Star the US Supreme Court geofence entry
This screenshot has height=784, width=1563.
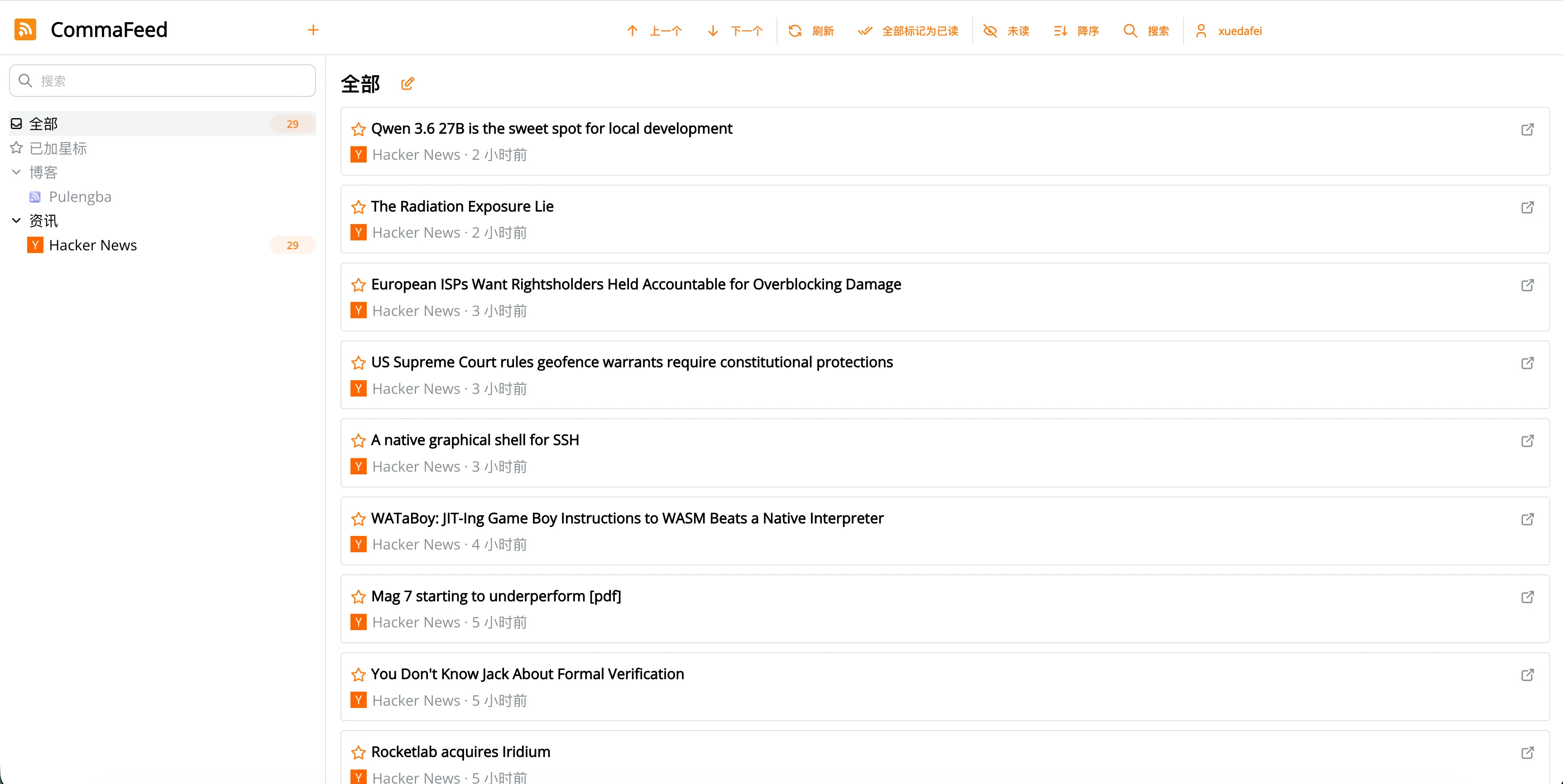click(x=359, y=363)
